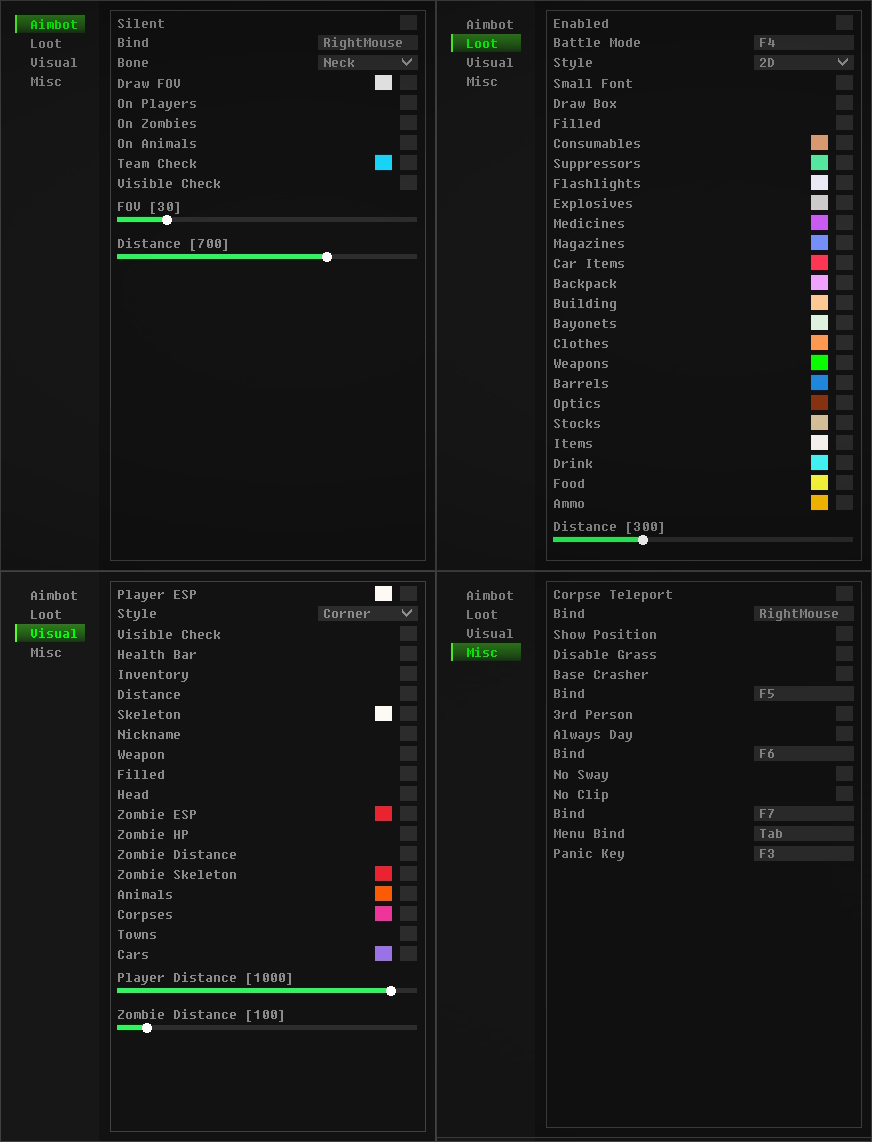Image resolution: width=872 pixels, height=1142 pixels.
Task: Tick the Corpse Teleport checkbox
Action: click(x=844, y=594)
